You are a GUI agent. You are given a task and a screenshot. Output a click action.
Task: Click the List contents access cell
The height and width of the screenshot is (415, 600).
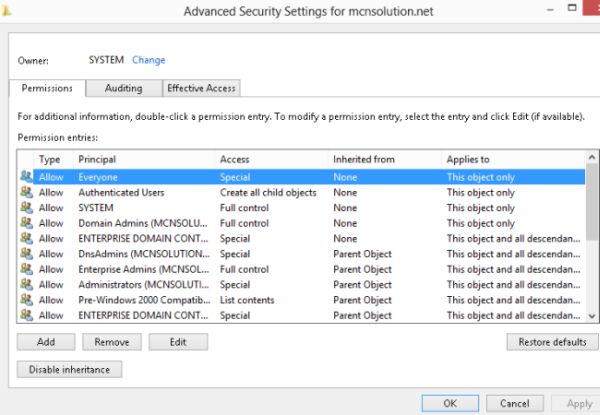[x=247, y=300]
